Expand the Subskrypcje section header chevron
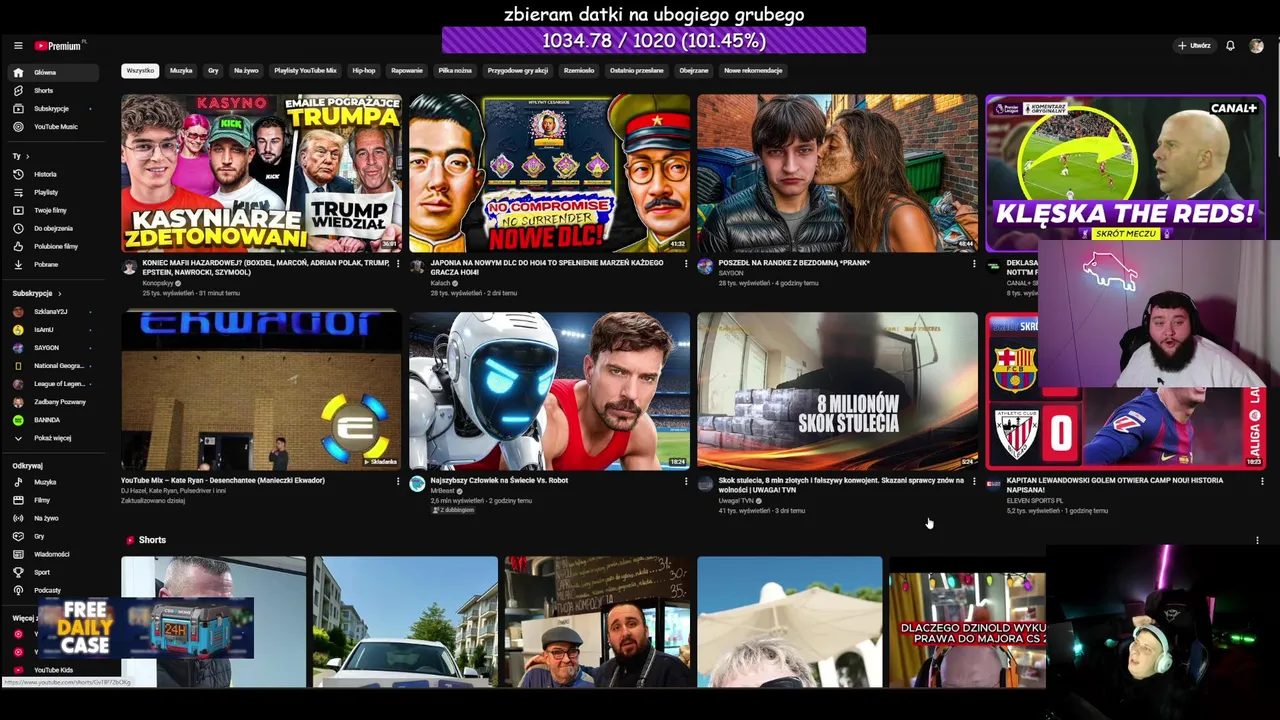Screen dimensions: 1280x720 pos(59,294)
